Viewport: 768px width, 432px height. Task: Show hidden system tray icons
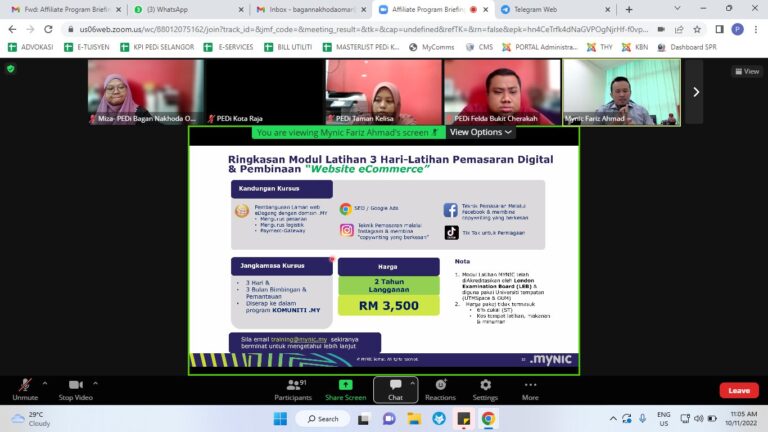(x=613, y=419)
